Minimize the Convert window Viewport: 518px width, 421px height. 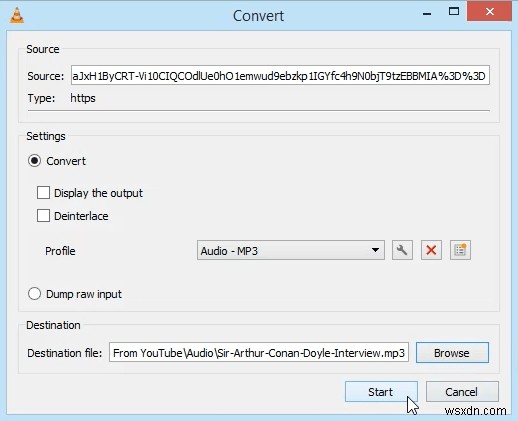coord(427,13)
